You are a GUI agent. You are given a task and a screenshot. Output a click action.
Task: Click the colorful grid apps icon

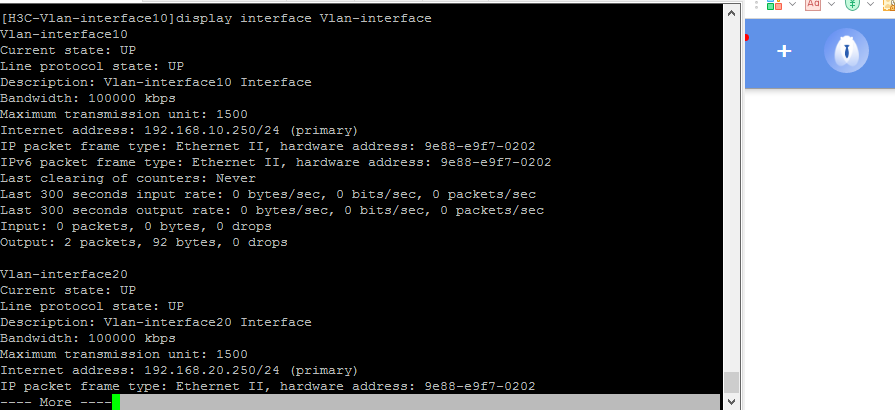[774, 4]
